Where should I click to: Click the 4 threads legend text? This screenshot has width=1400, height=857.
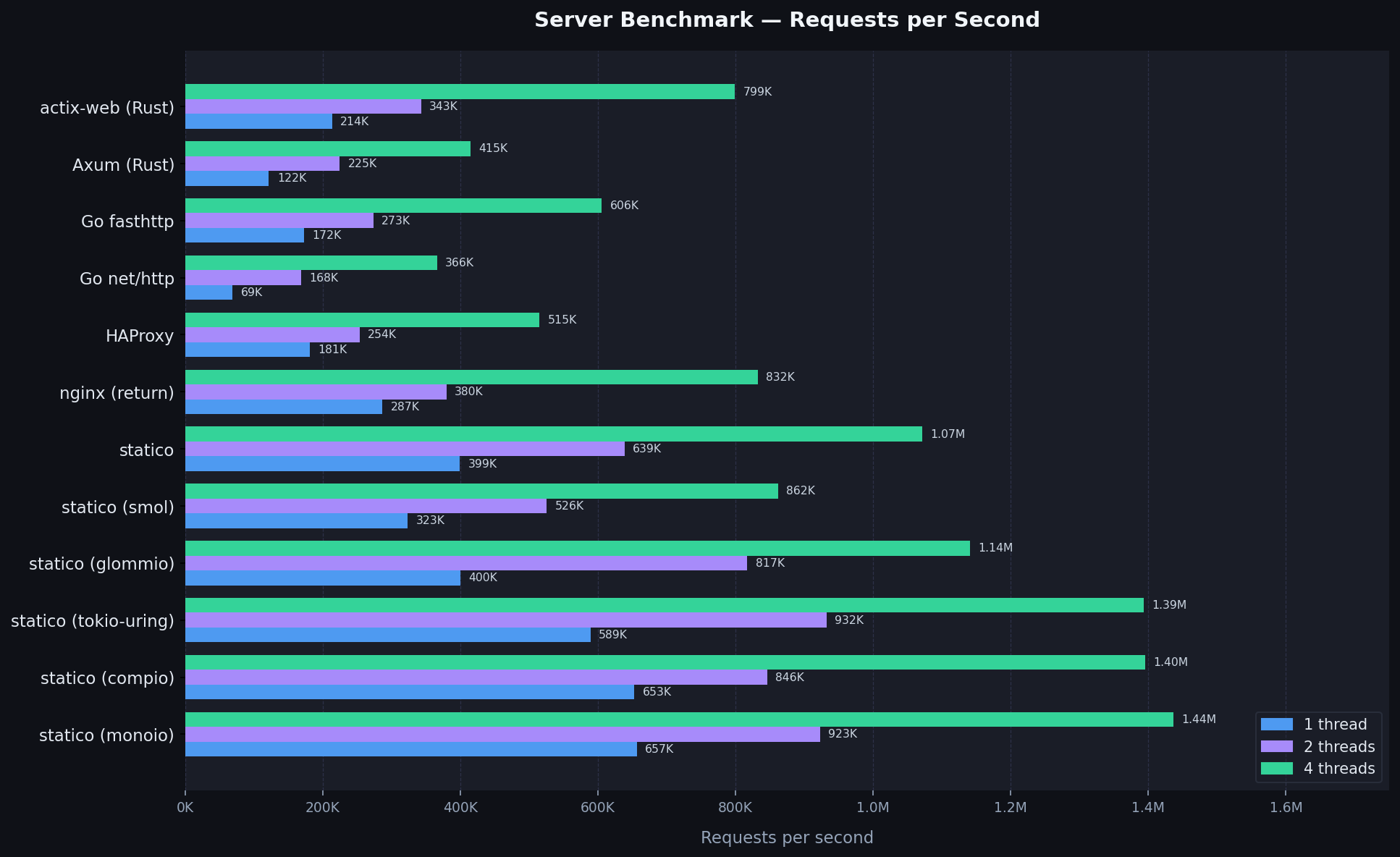(1338, 769)
